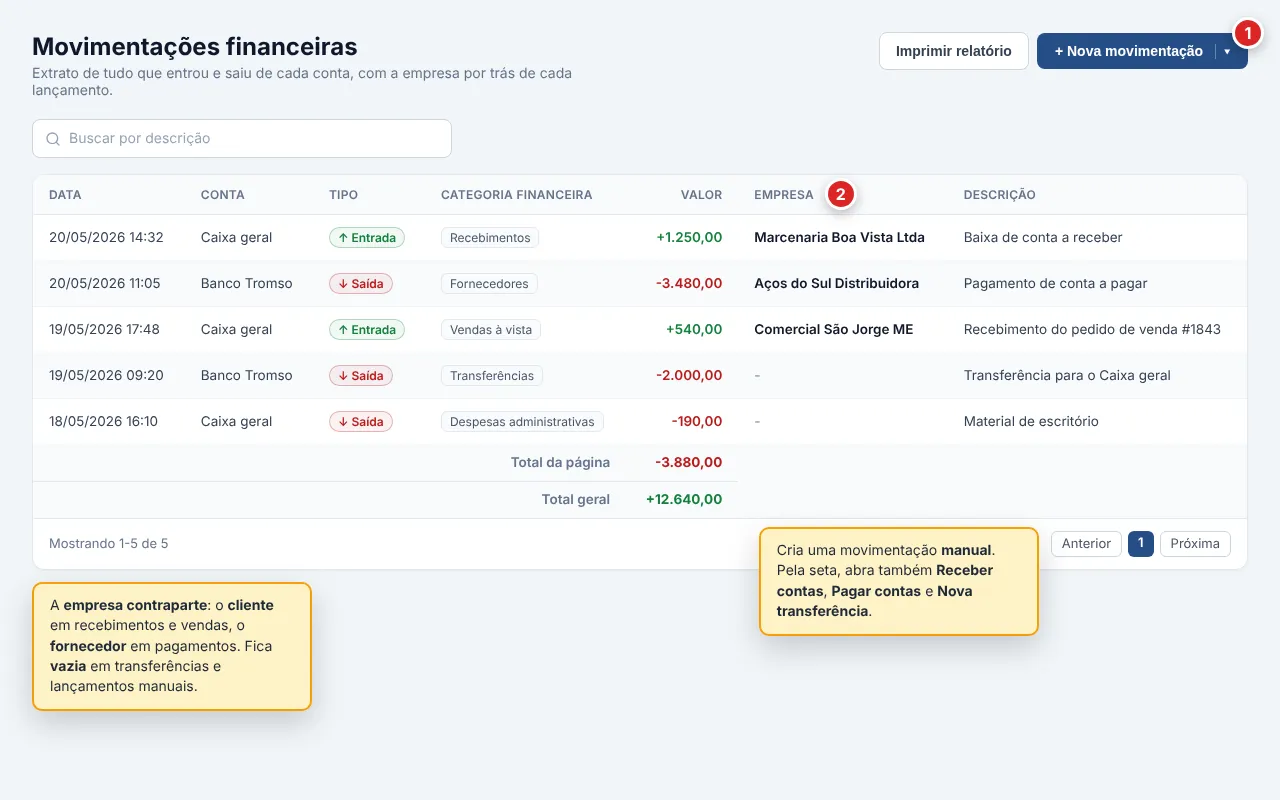Click the Saída badge in the Transferências row
Viewport: 1280px width, 800px height.
361,376
